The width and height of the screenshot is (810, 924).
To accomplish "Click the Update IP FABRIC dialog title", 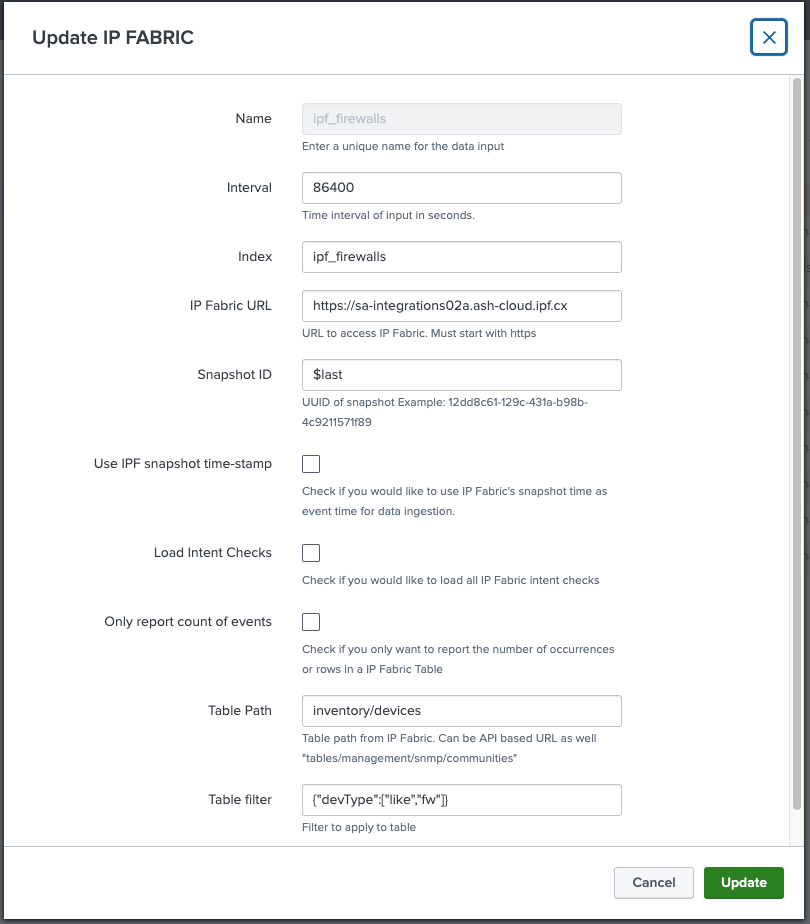I will pos(113,38).
